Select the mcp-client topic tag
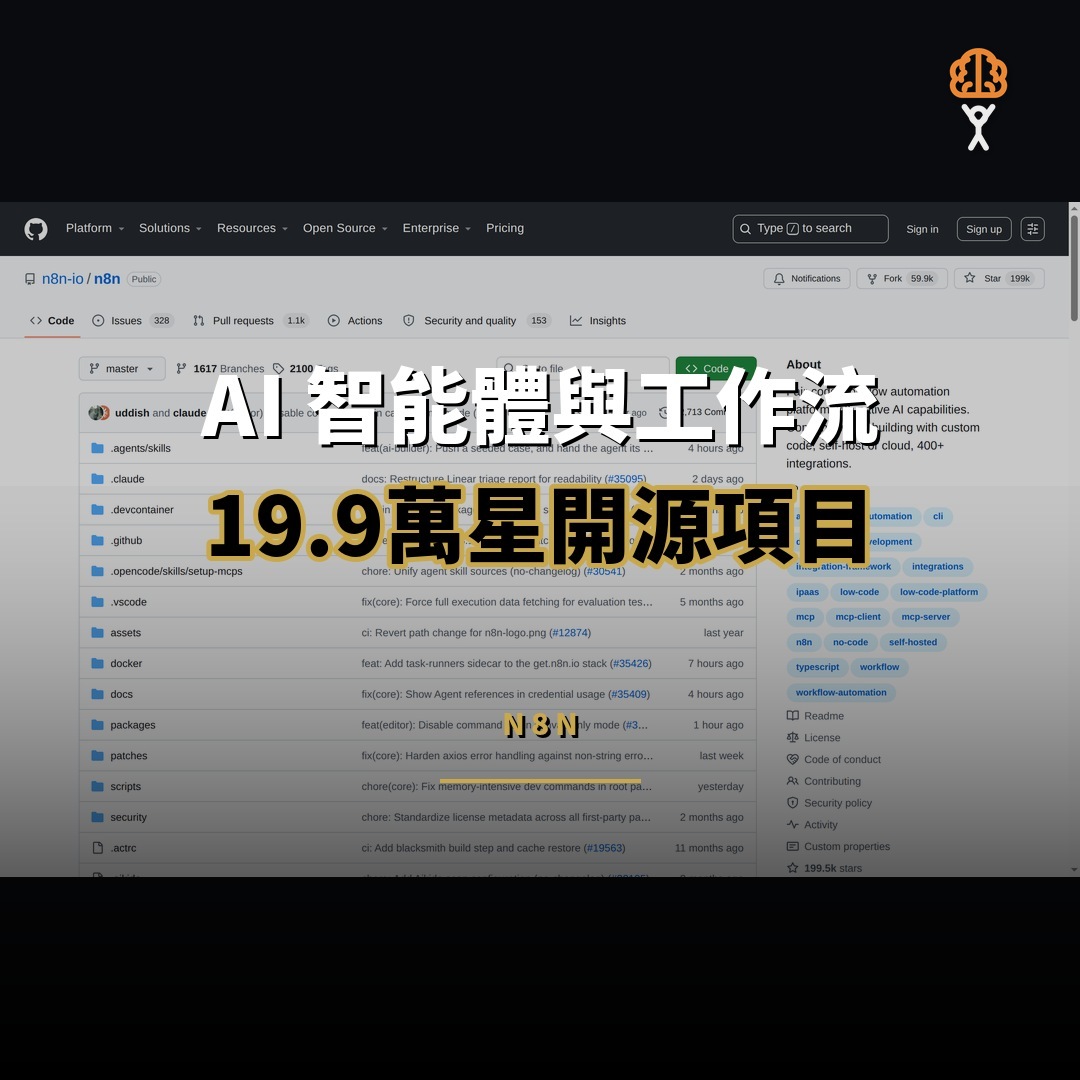Image resolution: width=1080 pixels, height=1080 pixels. (858, 617)
